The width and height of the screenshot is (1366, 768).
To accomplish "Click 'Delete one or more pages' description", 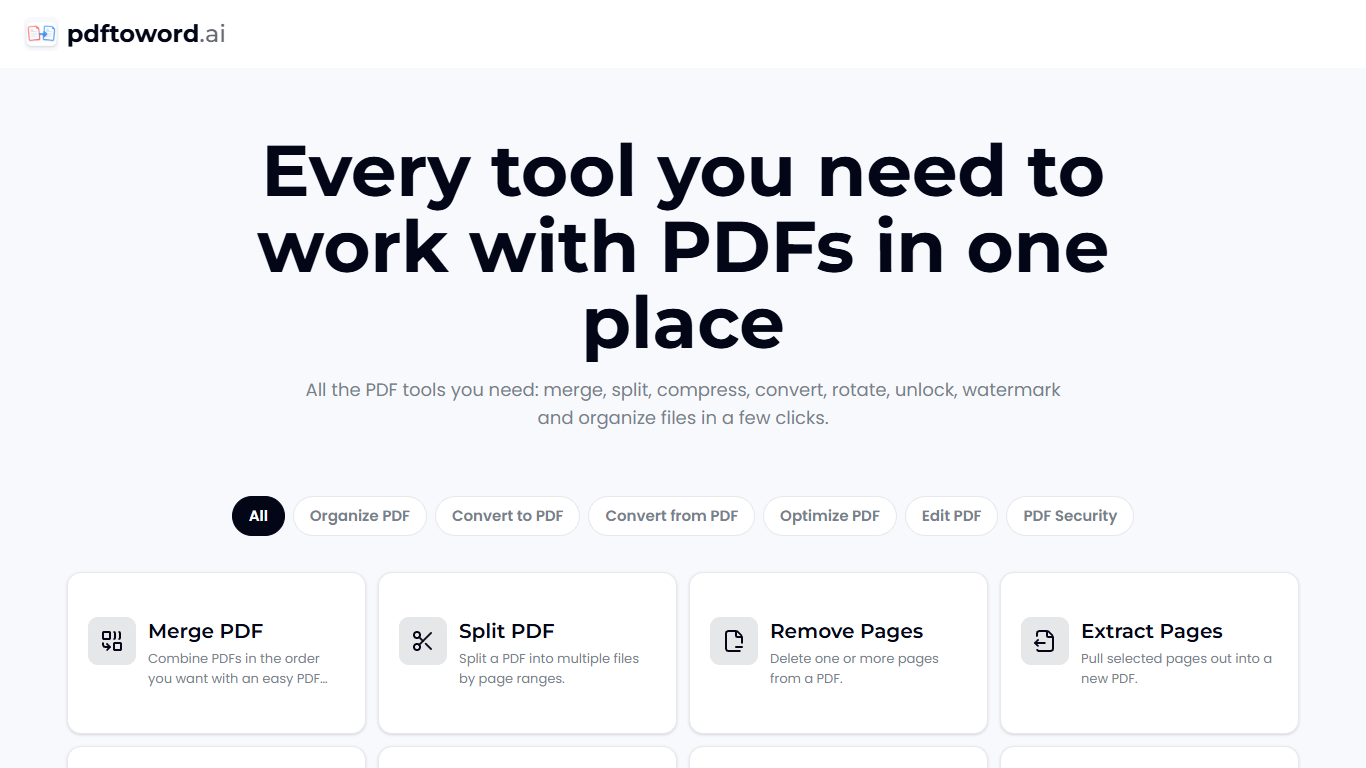I will pos(855,668).
